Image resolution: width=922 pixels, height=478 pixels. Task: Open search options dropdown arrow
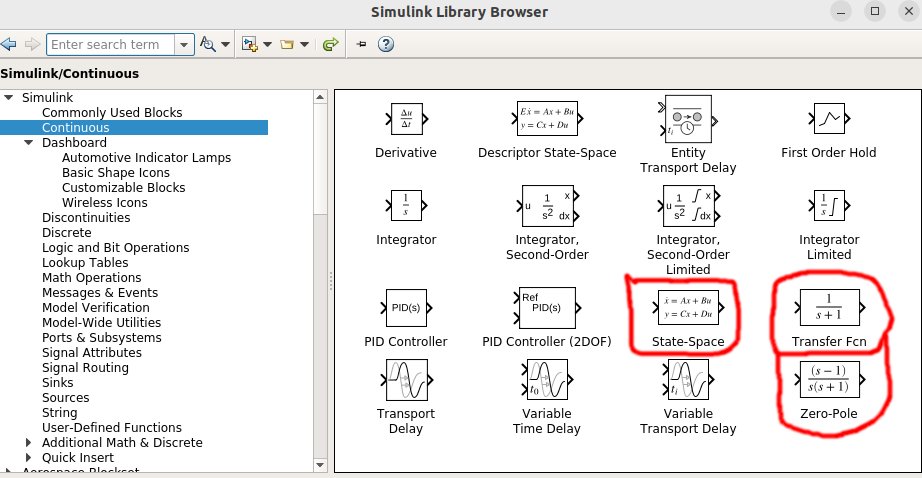[225, 45]
